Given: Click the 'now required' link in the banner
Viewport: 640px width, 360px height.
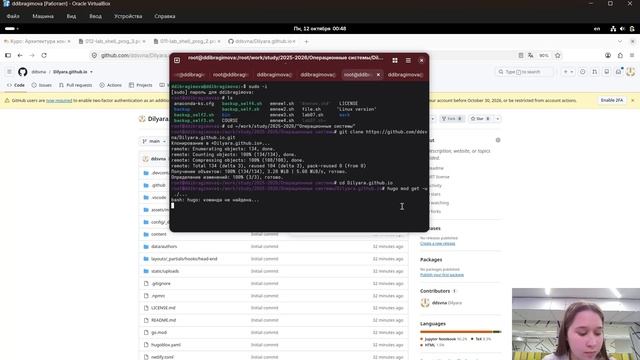Looking at the screenshot, I should click(59, 100).
